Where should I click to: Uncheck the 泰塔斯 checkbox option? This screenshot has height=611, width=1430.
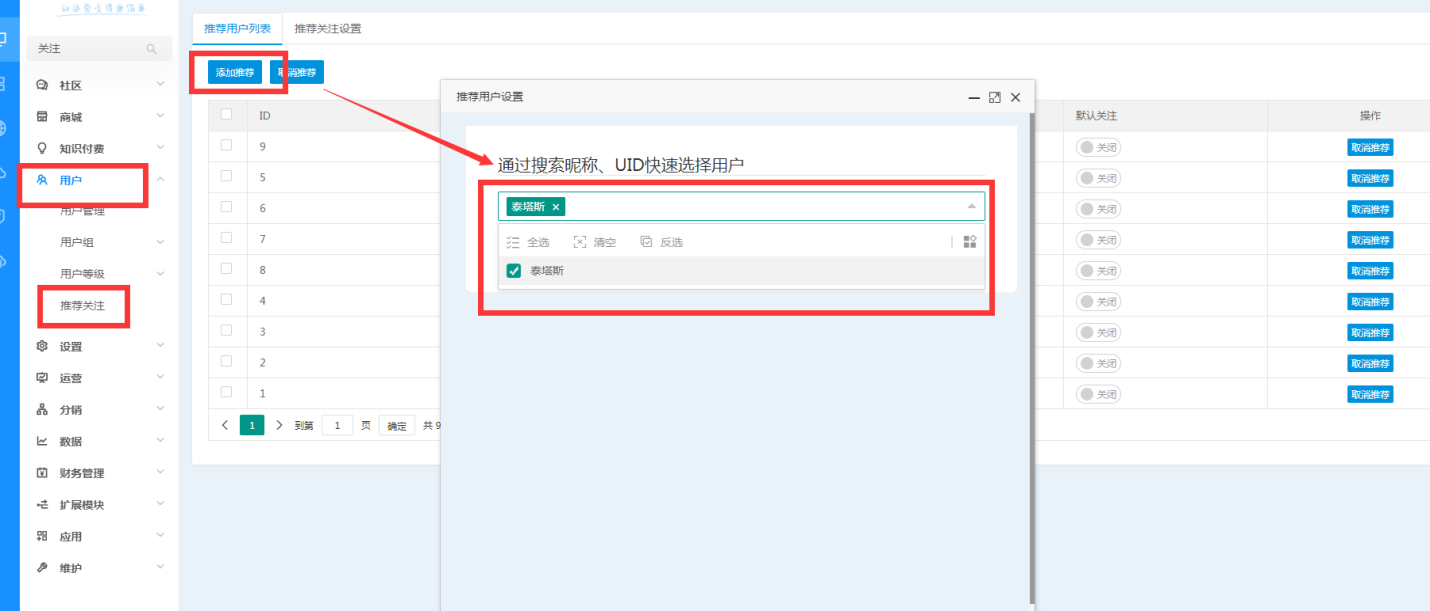pyautogui.click(x=514, y=271)
